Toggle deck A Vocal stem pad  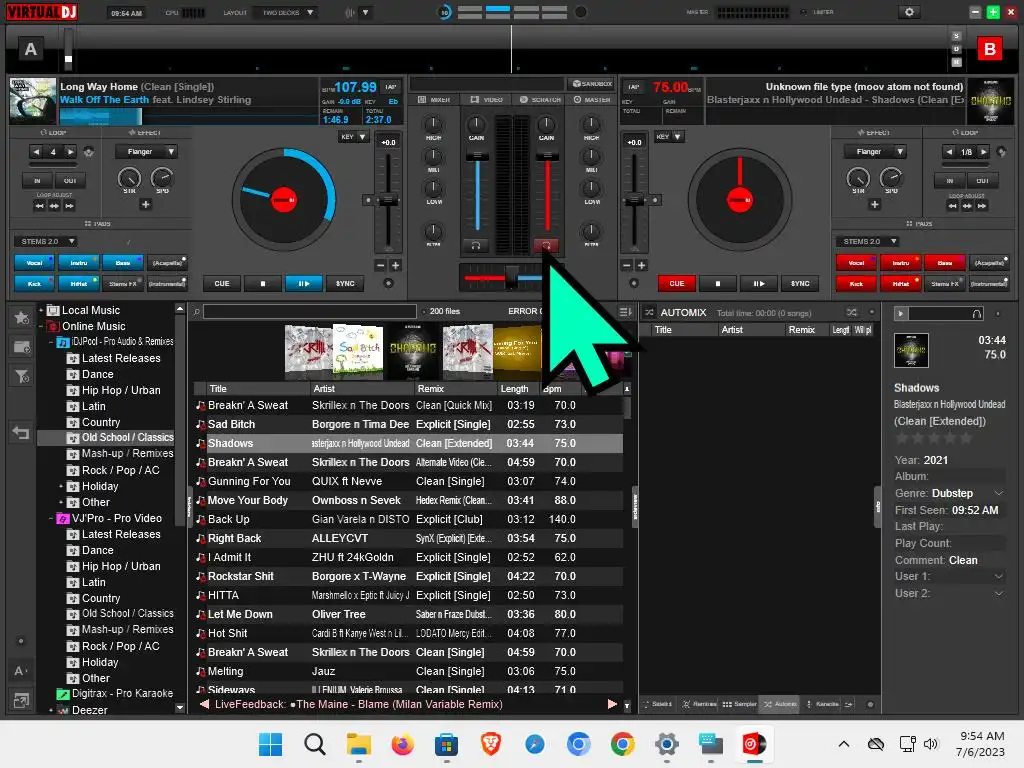[35, 263]
